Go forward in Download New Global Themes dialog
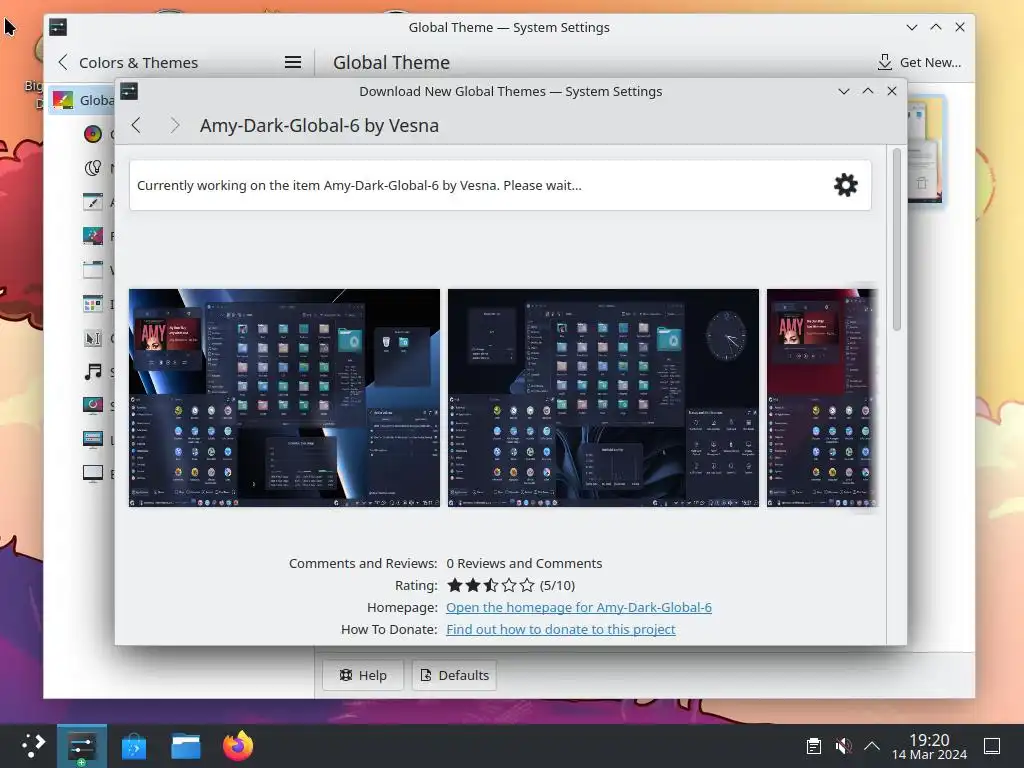The height and width of the screenshot is (768, 1024). (174, 125)
